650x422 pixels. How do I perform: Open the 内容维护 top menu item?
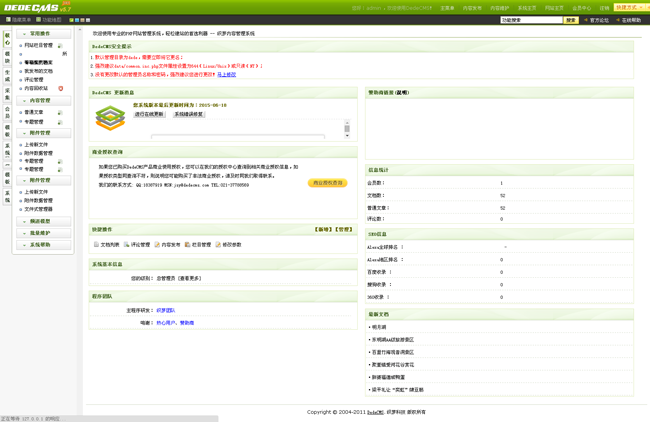pos(500,8)
